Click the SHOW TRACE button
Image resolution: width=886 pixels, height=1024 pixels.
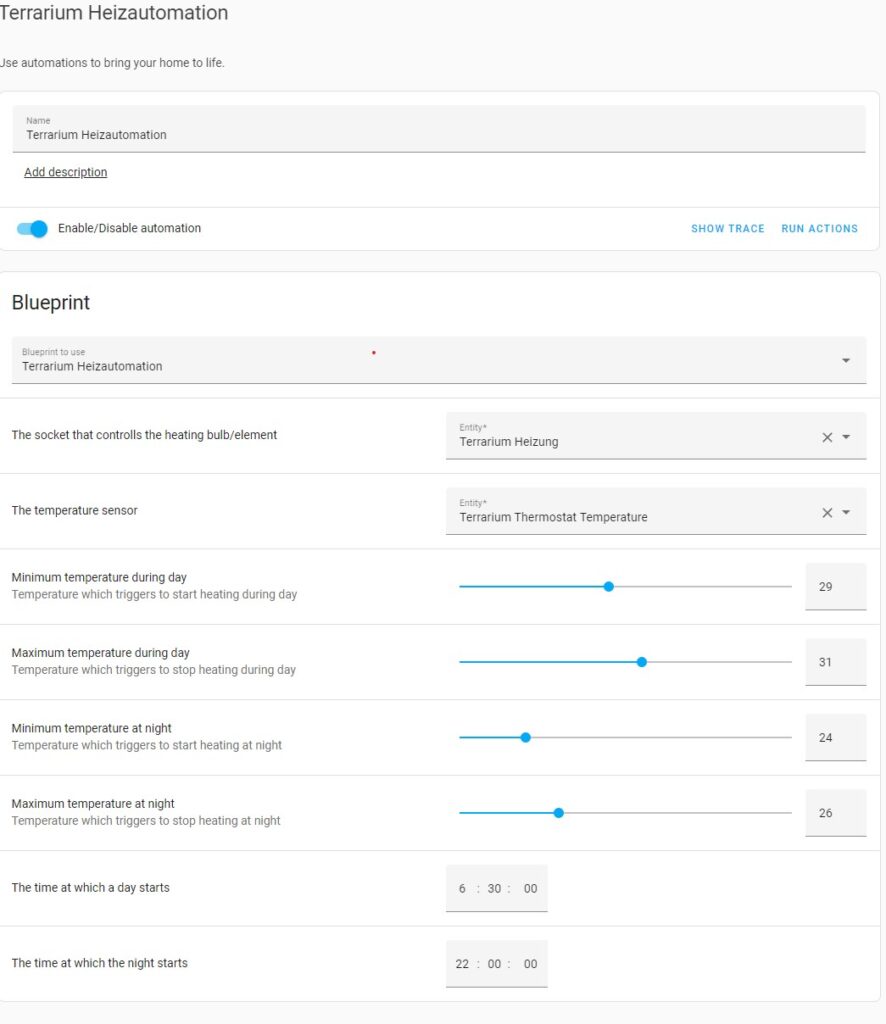pos(727,229)
